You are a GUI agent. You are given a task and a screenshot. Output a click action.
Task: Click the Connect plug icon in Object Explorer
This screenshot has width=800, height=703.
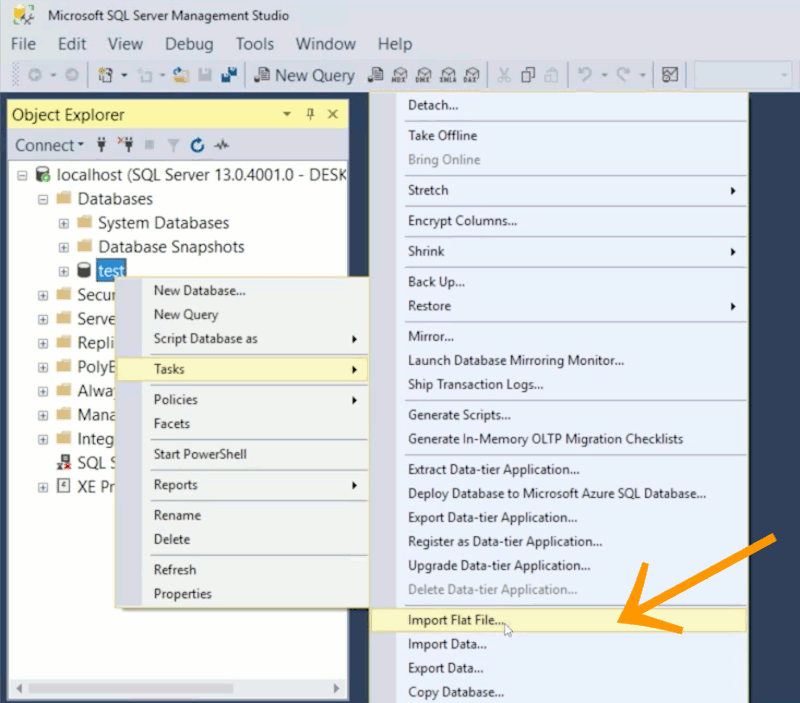101,145
